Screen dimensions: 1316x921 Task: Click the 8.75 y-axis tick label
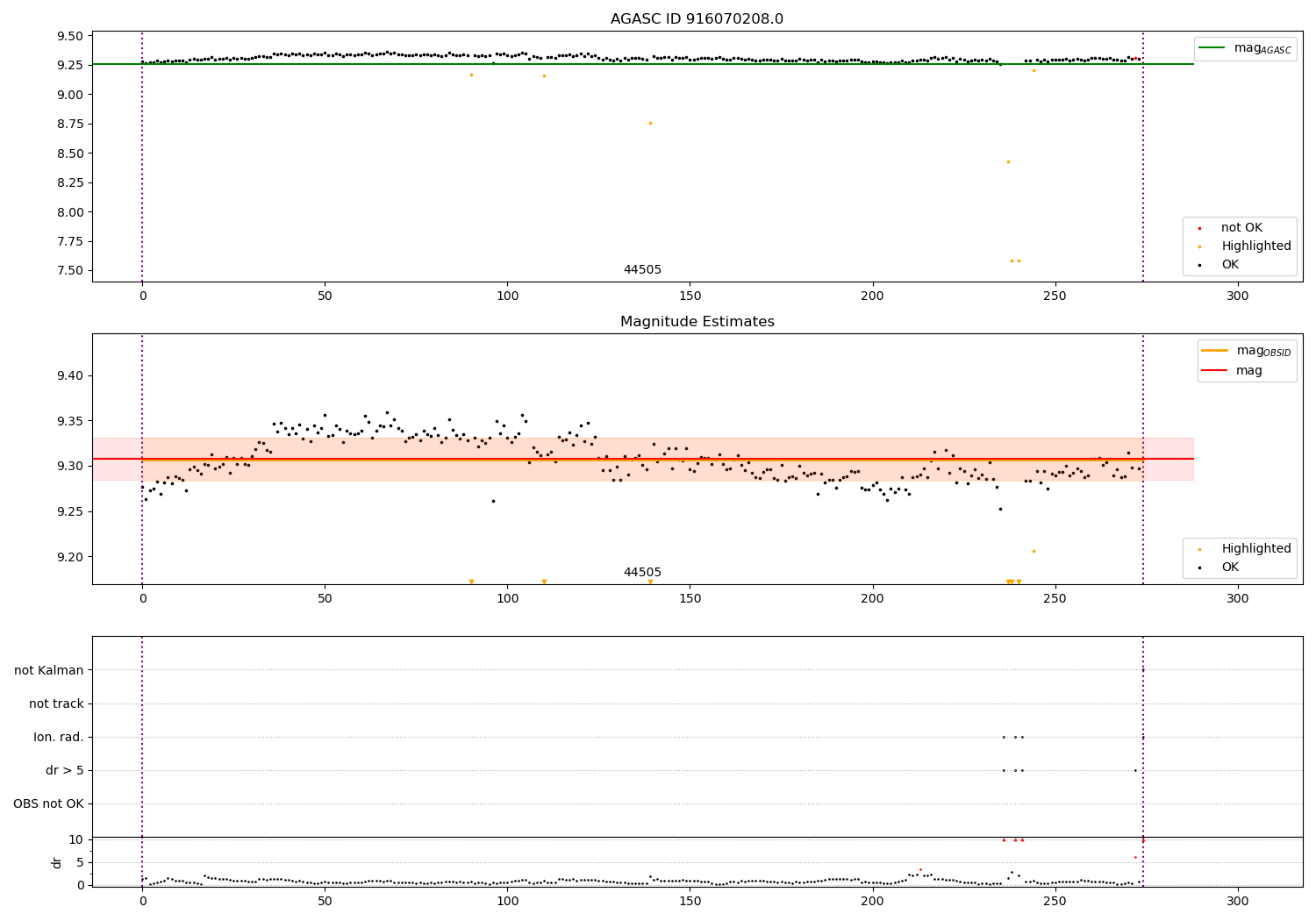click(71, 125)
